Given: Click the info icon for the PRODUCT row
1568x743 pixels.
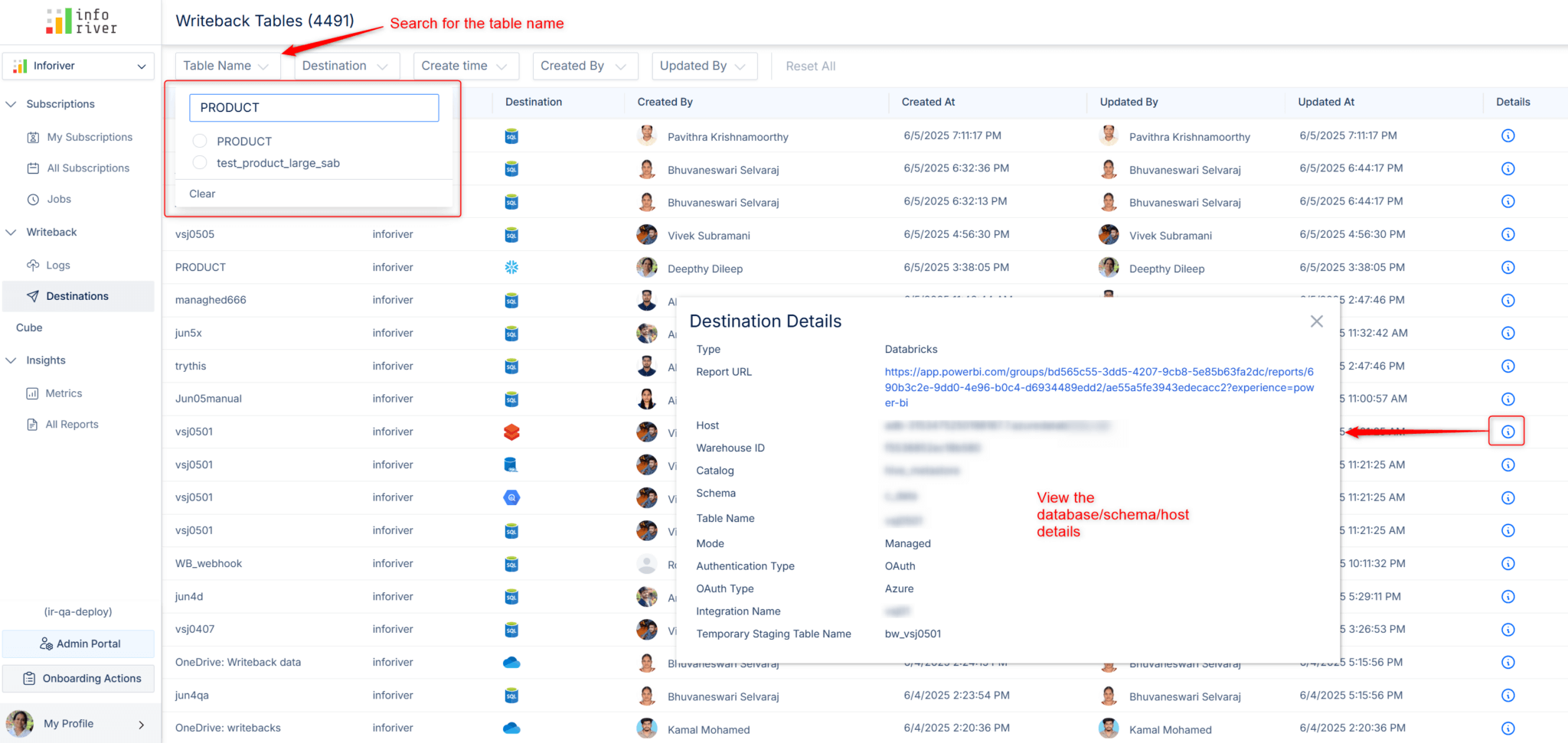Looking at the screenshot, I should pos(1508,267).
